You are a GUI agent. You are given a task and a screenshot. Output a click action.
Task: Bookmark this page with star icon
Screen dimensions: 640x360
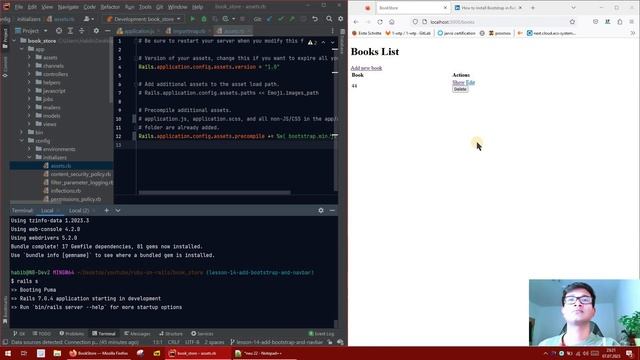[572, 22]
